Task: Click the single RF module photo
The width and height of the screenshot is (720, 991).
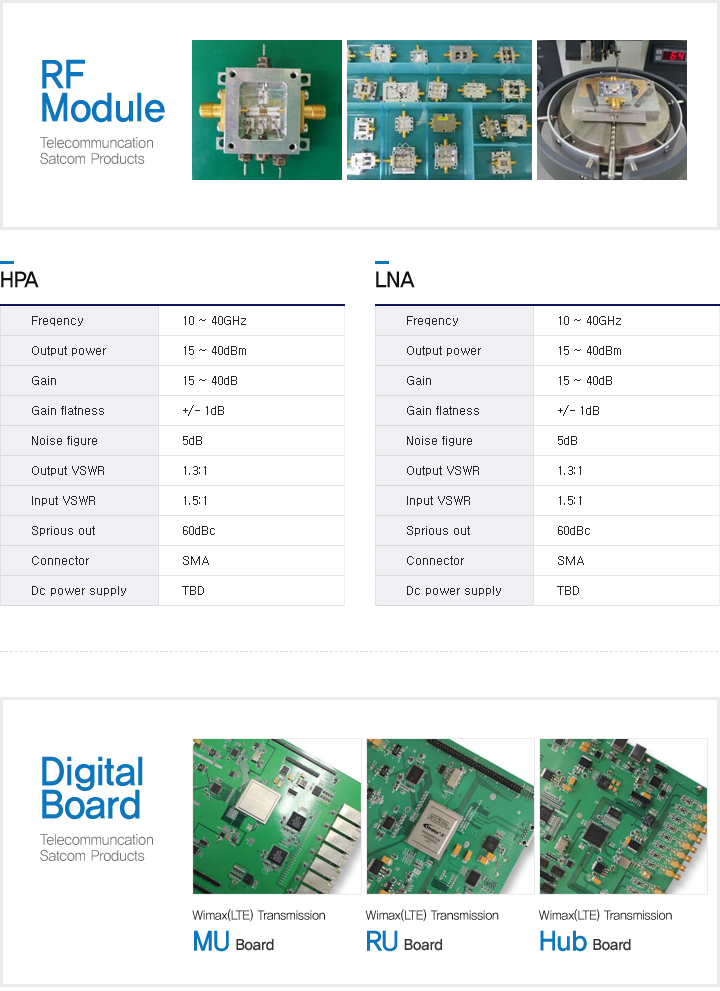Action: [x=266, y=110]
